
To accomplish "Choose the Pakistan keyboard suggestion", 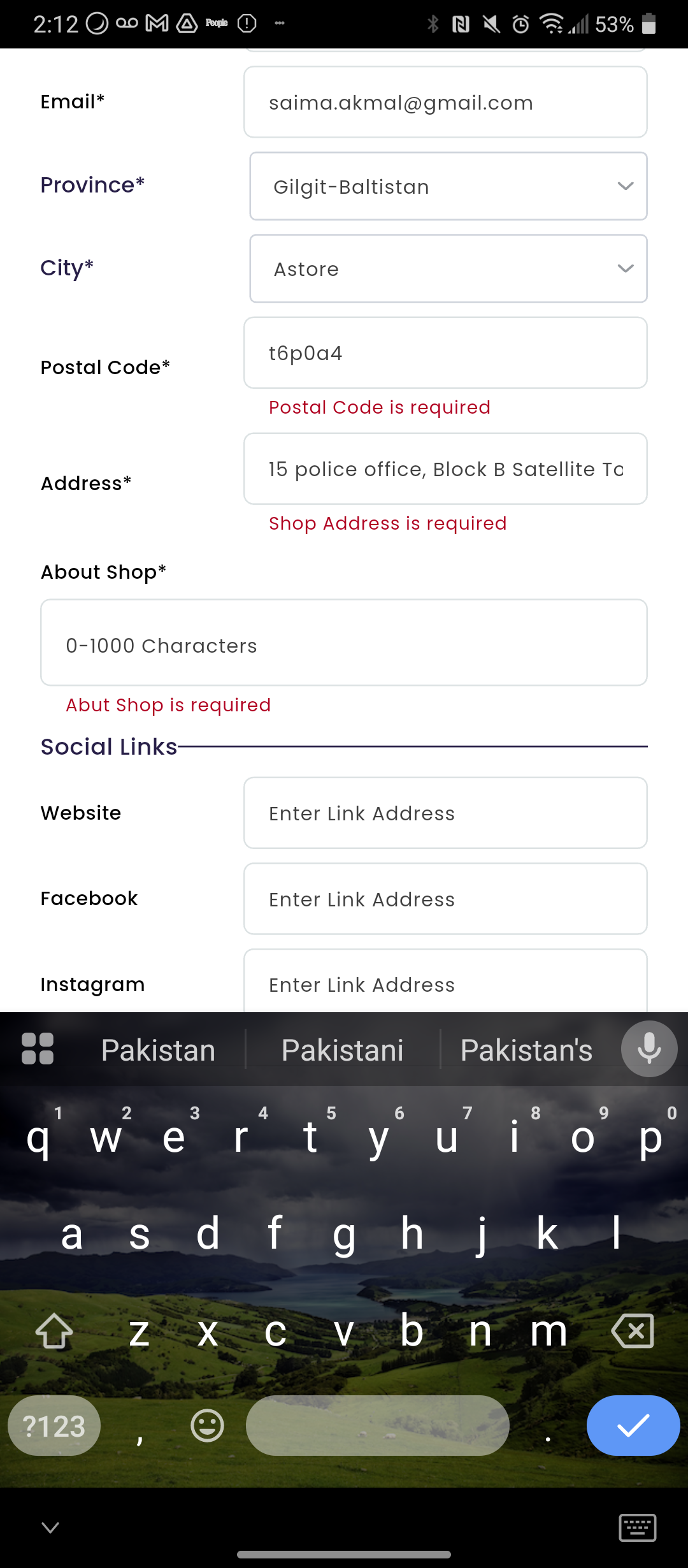I will click(x=159, y=1050).
